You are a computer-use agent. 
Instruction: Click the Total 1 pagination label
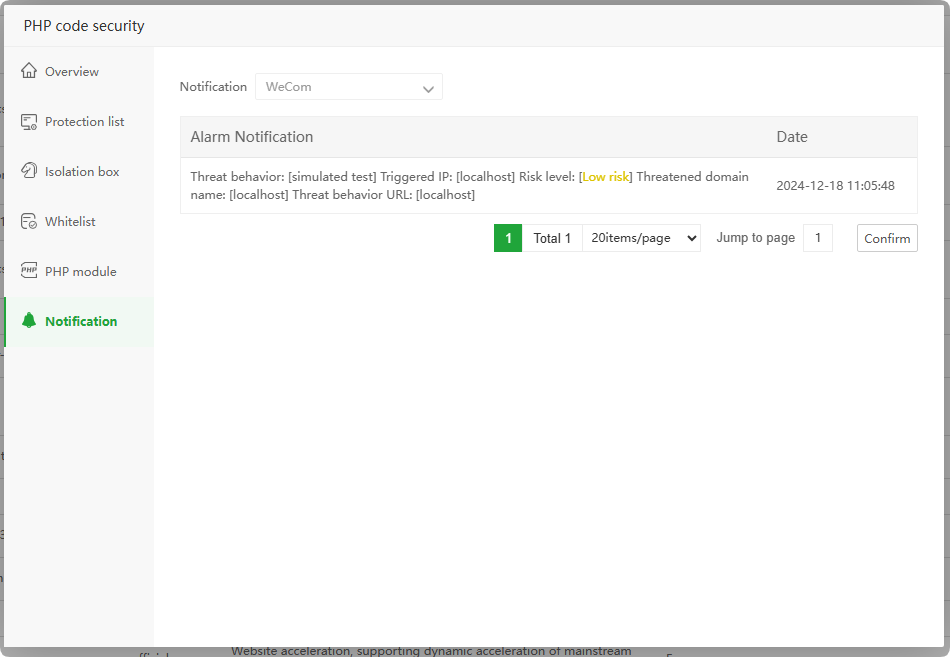coord(552,238)
